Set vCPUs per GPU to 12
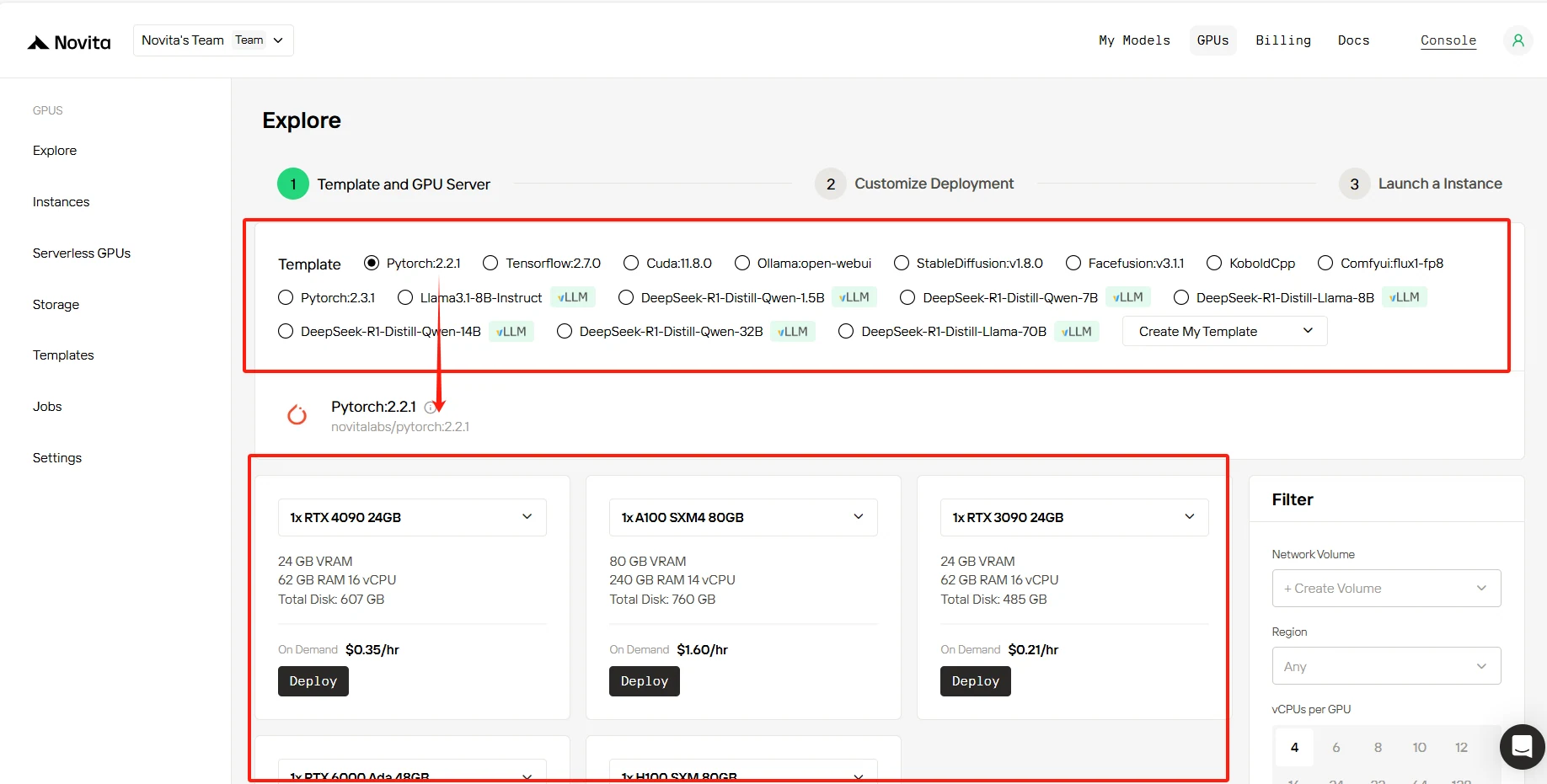 [x=1461, y=747]
